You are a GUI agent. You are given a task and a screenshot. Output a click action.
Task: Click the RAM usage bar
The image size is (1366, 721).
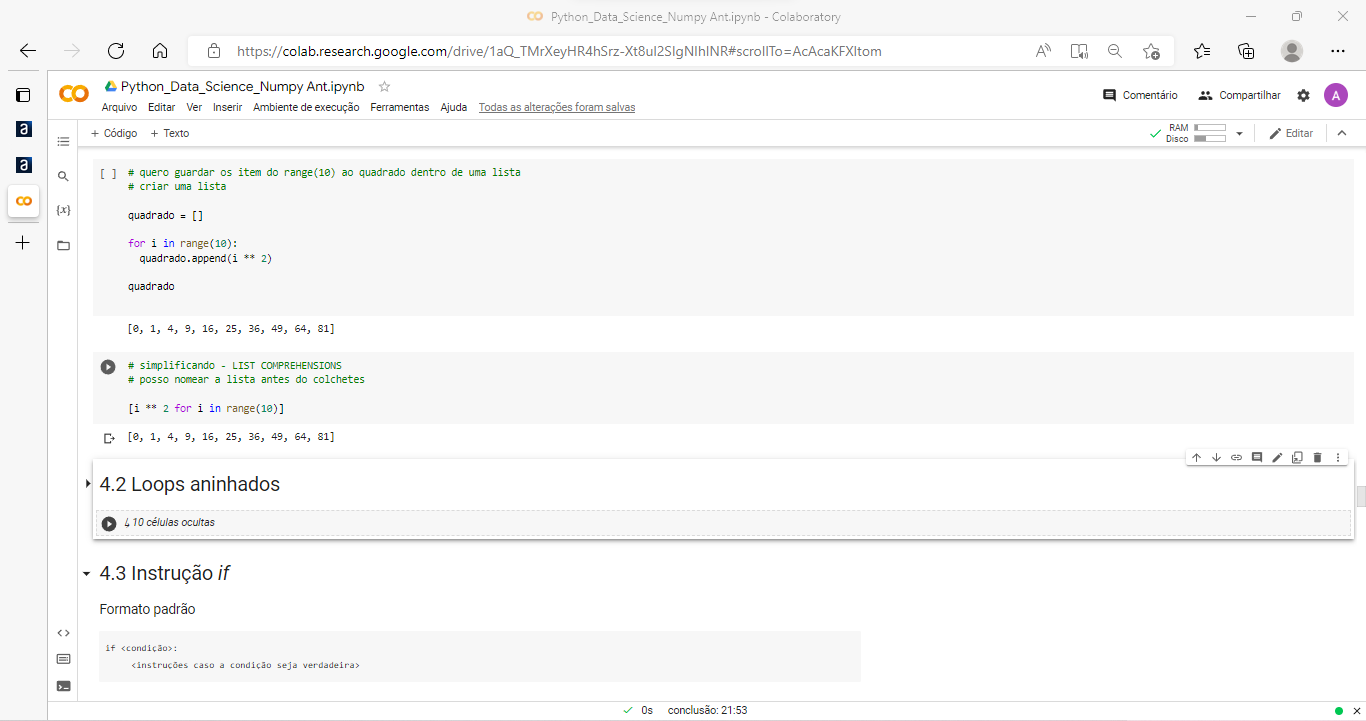(x=1209, y=128)
